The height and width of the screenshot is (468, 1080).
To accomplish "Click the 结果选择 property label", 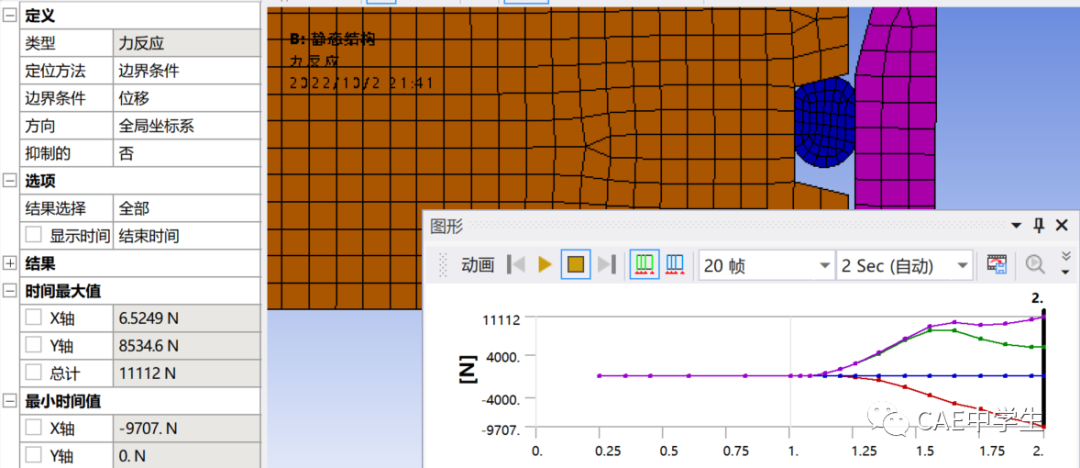I will (x=56, y=209).
